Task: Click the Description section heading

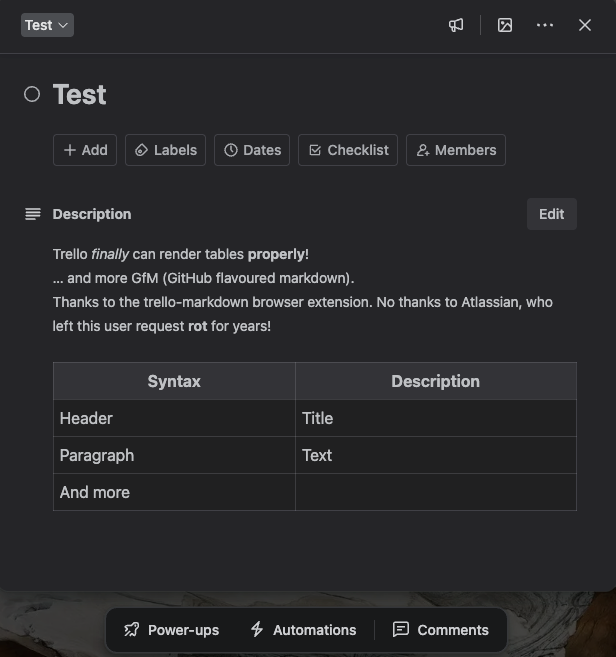Action: (92, 214)
